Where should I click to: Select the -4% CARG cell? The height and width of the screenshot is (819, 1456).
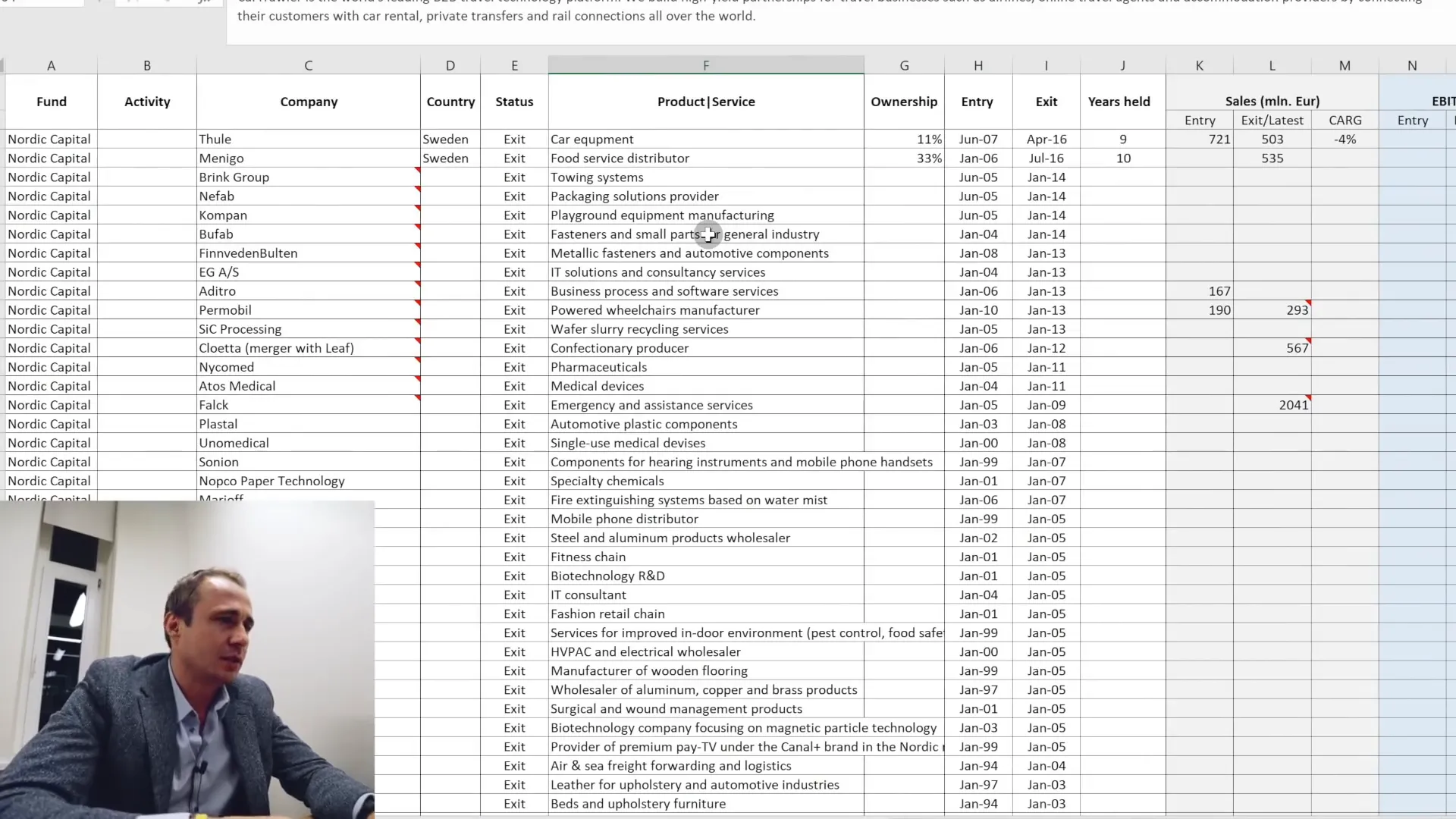tap(1345, 140)
